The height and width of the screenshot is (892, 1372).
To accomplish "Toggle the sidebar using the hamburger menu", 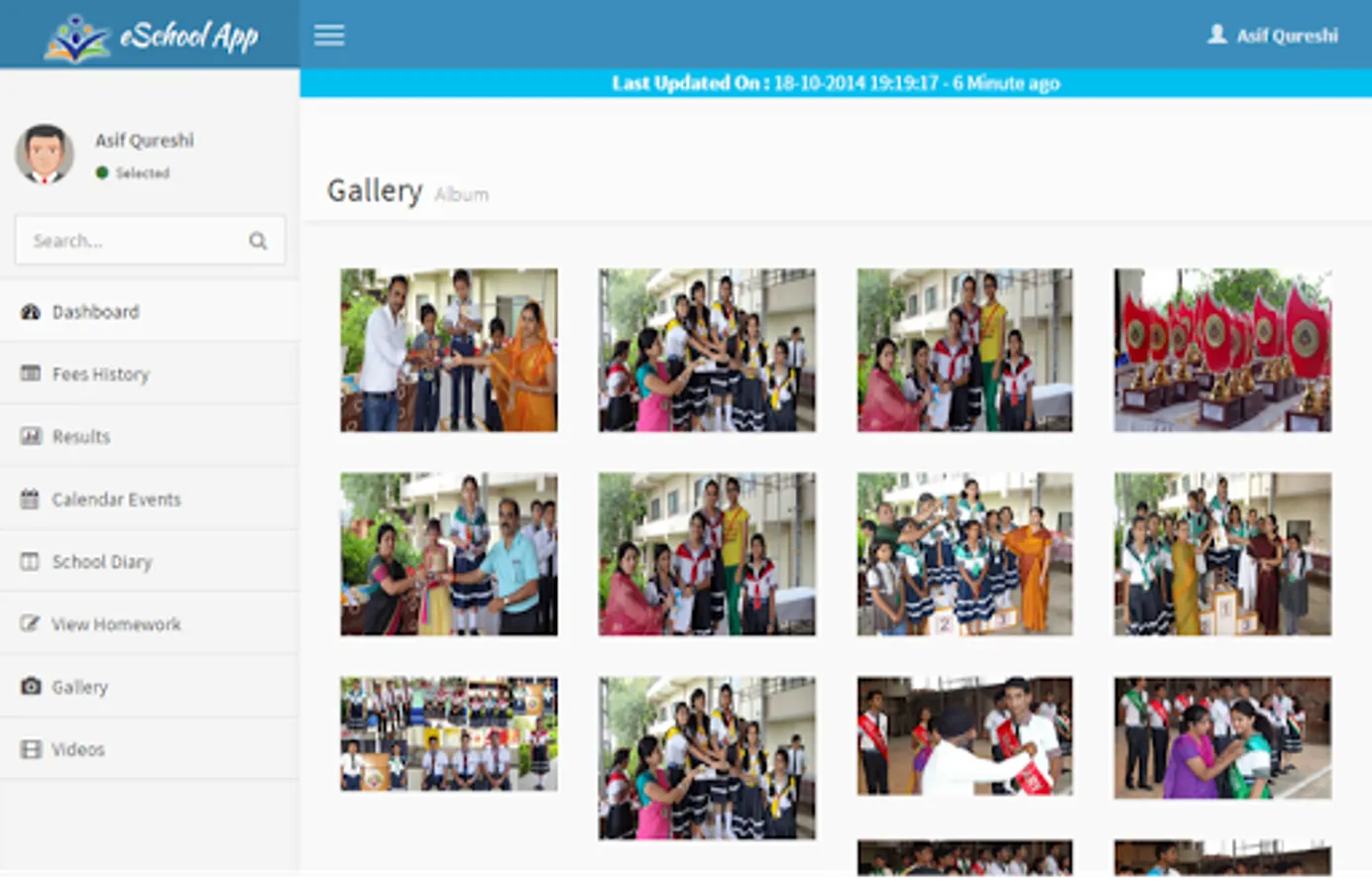I will pyautogui.click(x=328, y=34).
